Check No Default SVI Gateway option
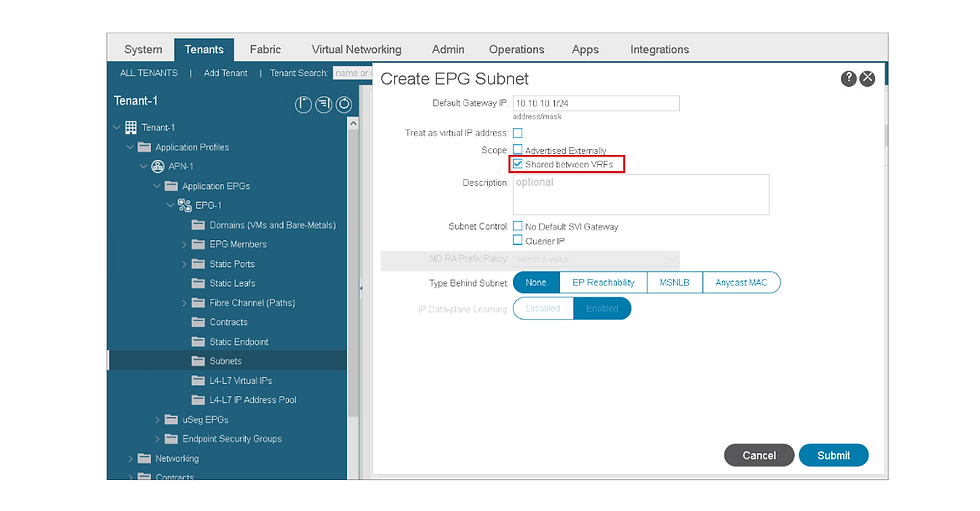Image resolution: width=980 pixels, height=511 pixels. coord(518,226)
